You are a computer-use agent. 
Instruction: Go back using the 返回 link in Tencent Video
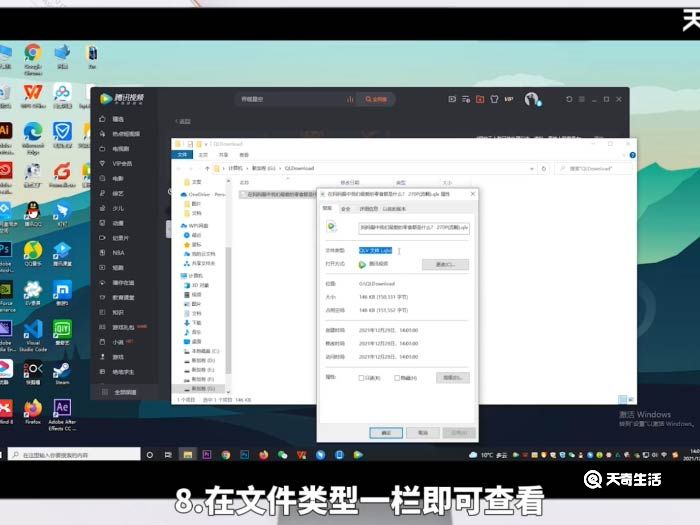pyautogui.click(x=183, y=121)
